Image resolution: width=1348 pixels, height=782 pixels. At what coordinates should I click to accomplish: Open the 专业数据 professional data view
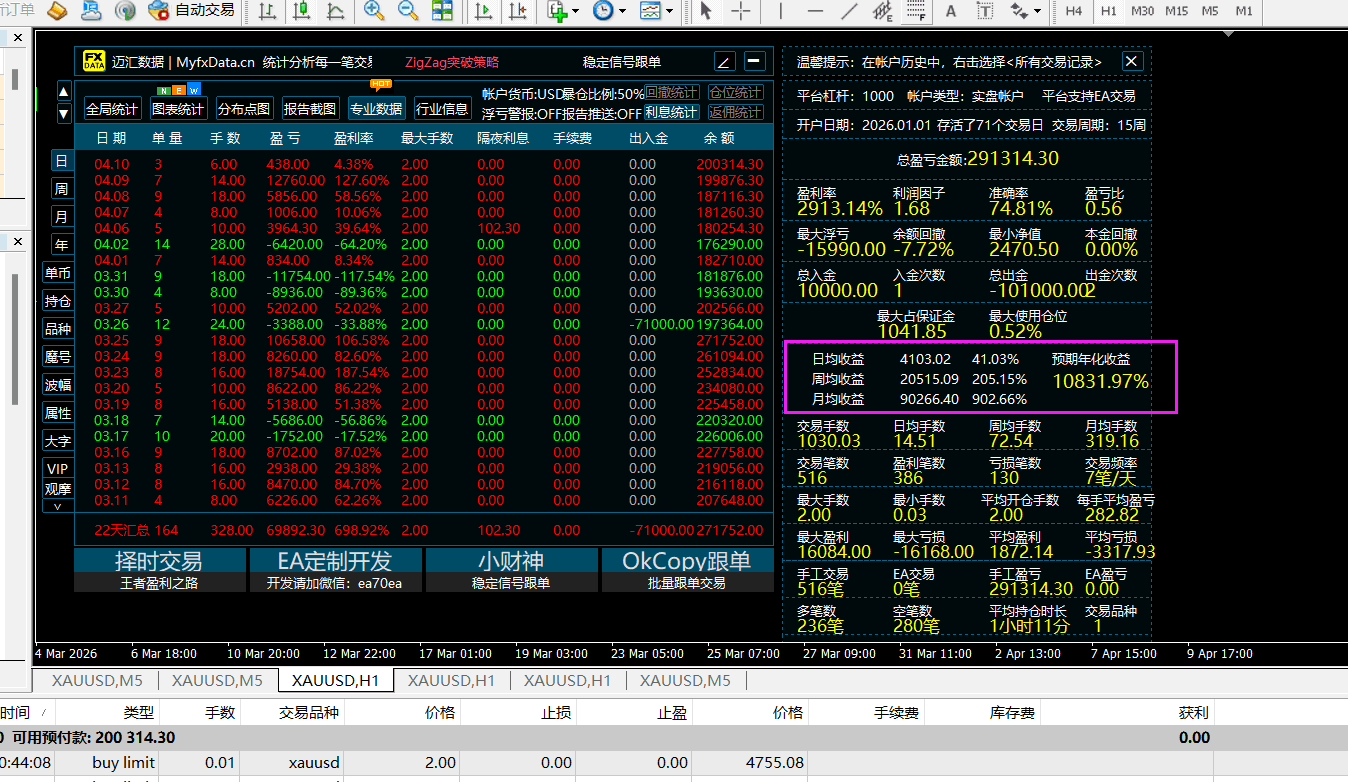[x=376, y=109]
